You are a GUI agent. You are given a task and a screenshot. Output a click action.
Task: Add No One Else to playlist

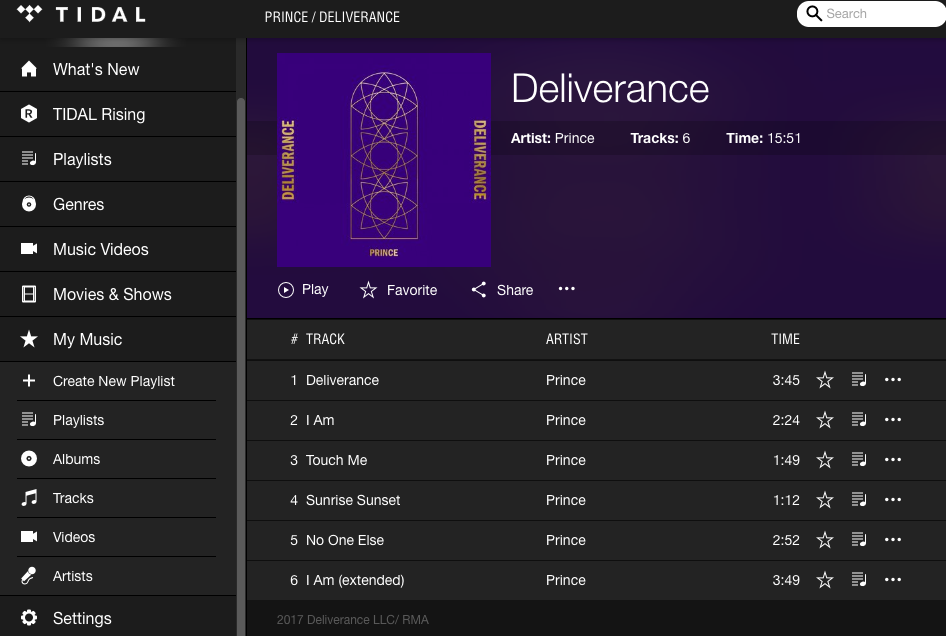[859, 540]
